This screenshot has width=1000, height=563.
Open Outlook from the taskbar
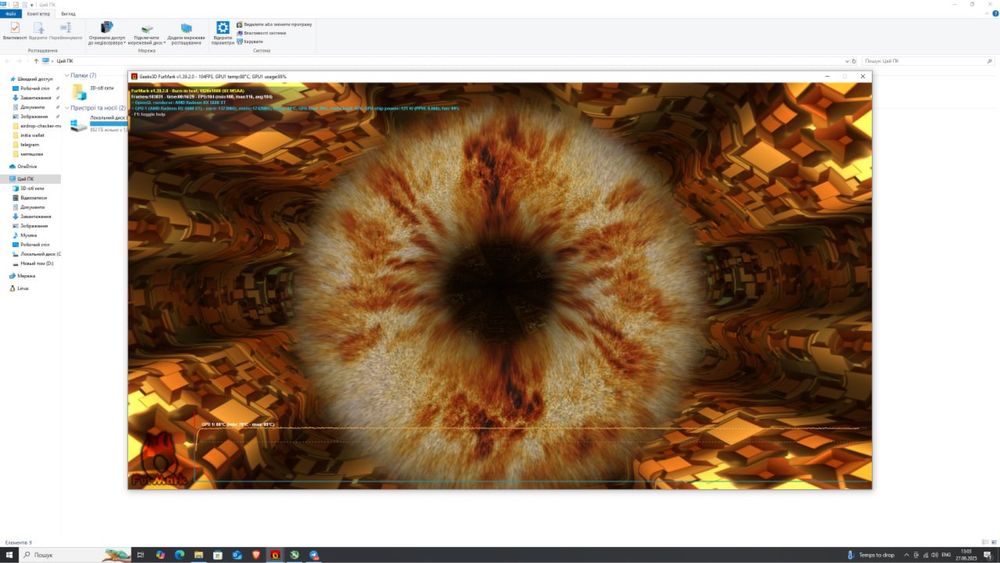(237, 555)
